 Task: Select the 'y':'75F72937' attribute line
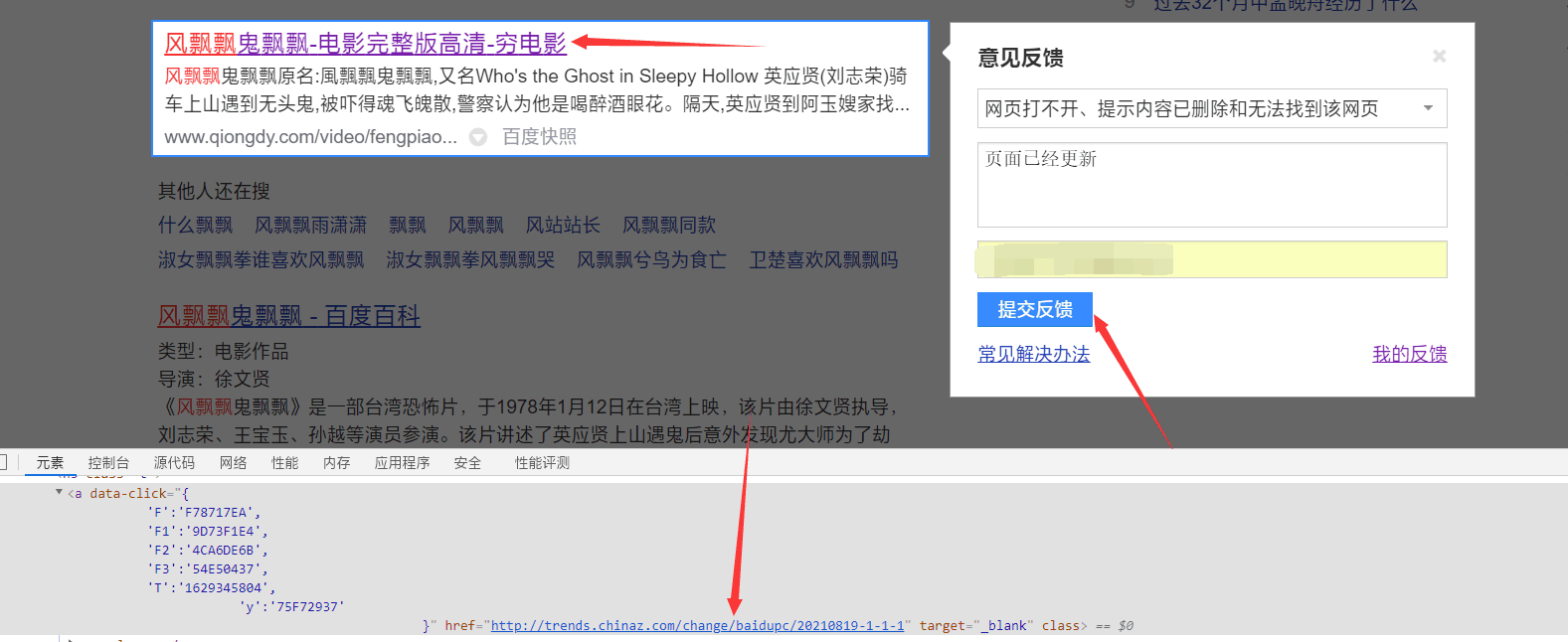[292, 606]
